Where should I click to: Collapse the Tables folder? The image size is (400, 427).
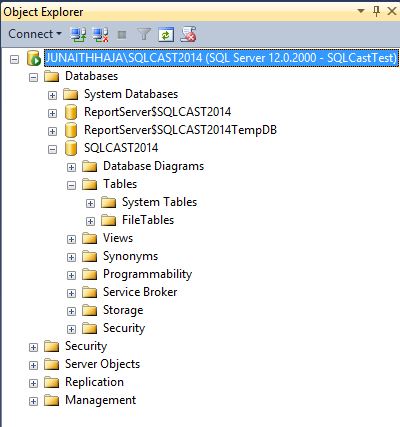pos(71,185)
